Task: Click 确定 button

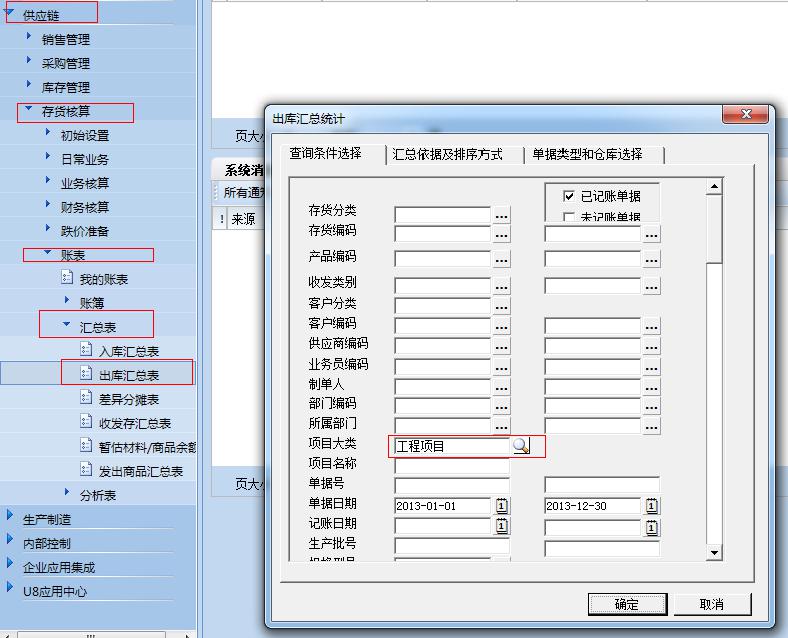Action: 627,604
